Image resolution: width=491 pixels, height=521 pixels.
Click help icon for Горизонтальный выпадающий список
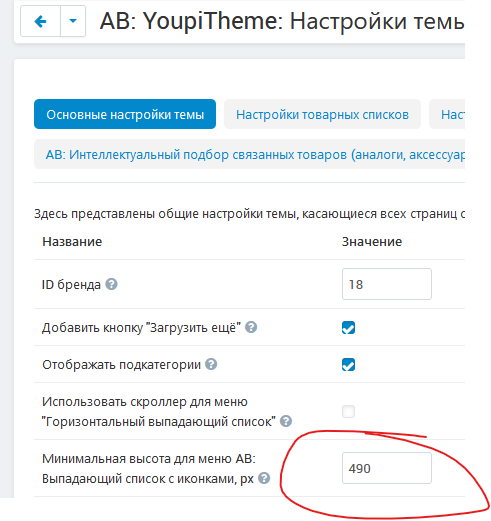pyautogui.click(x=286, y=421)
